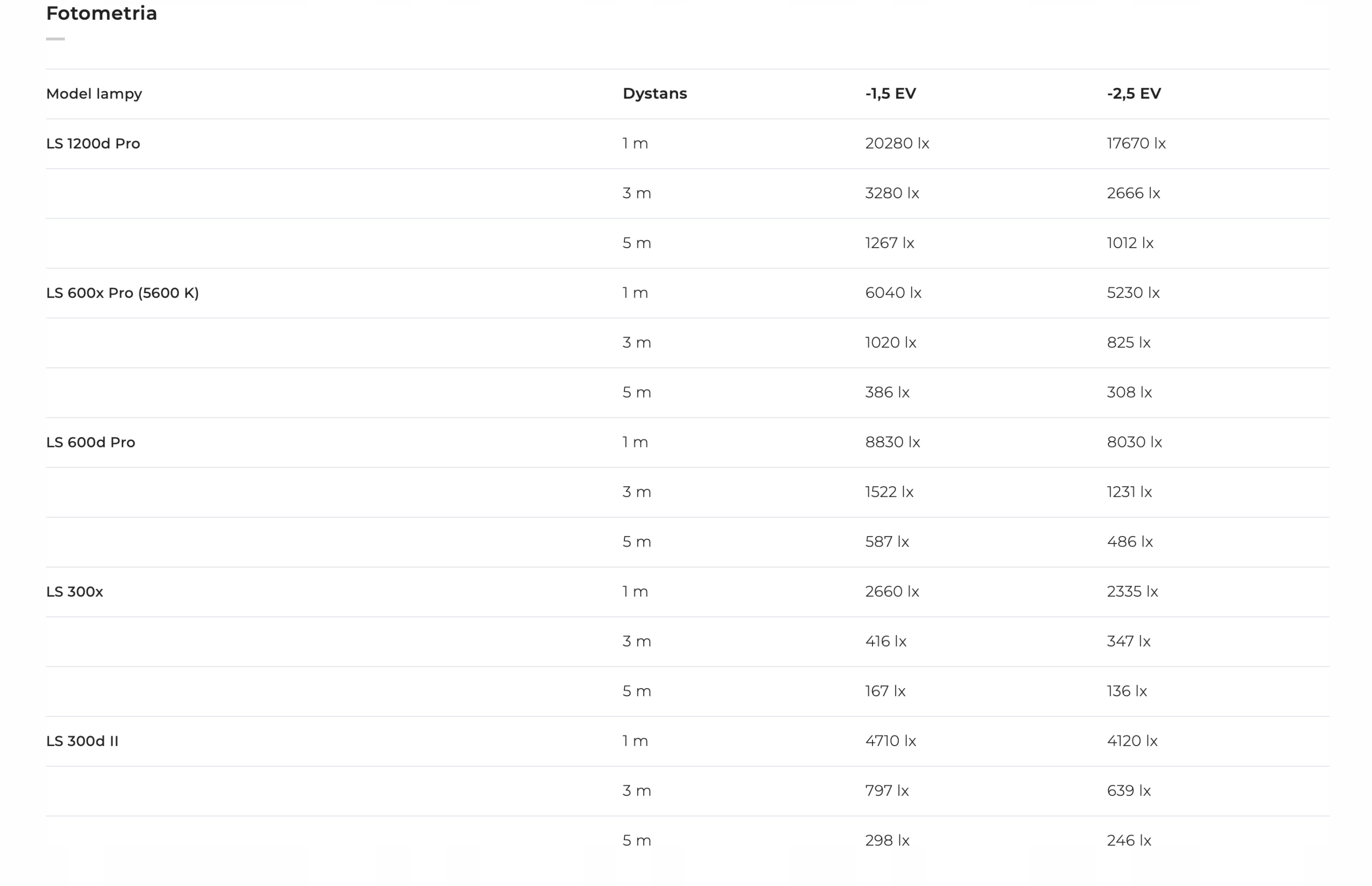
Task: Click the 246 lx value
Action: 1129,841
